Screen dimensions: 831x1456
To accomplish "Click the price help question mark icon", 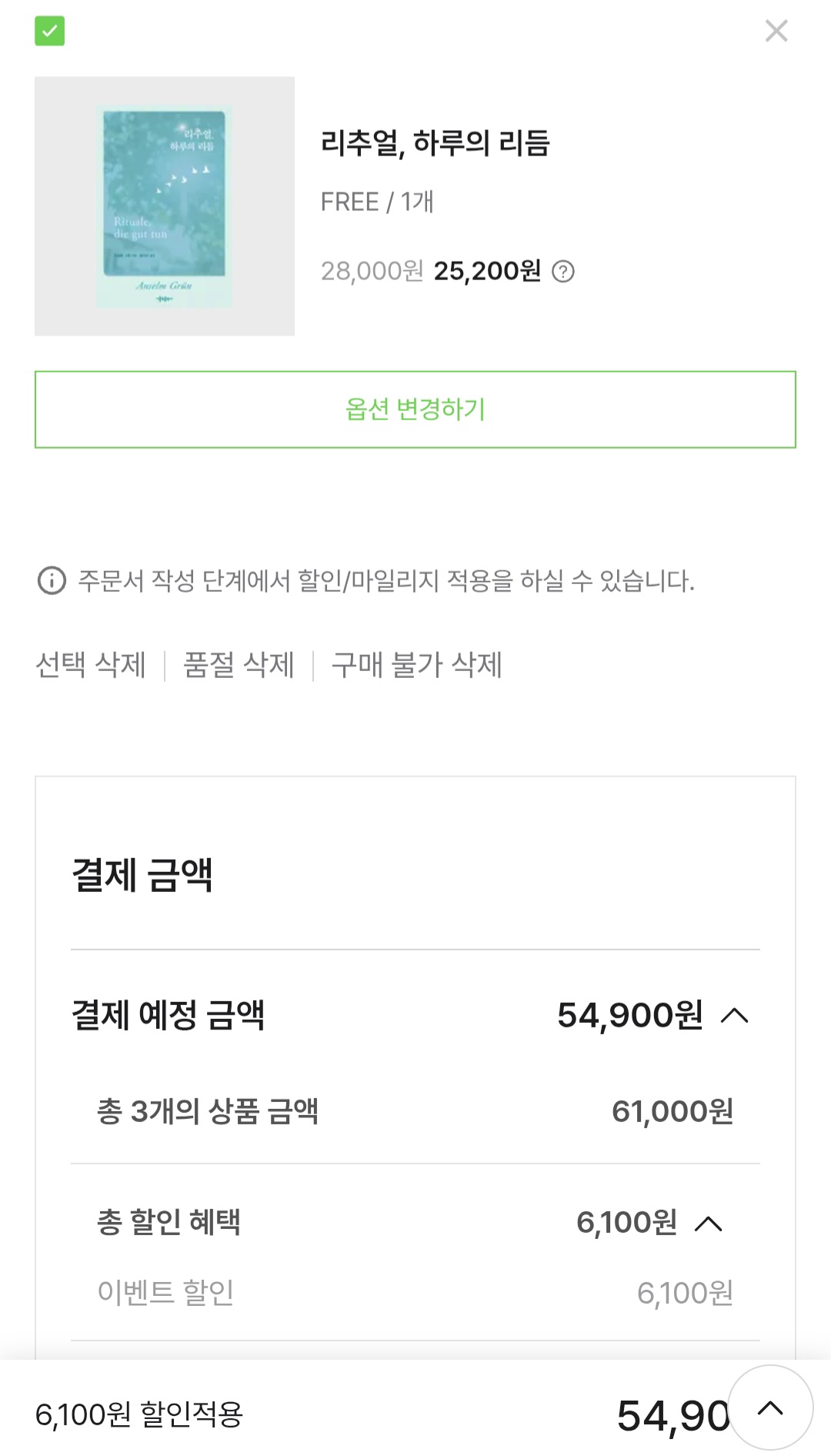I will 563,272.
